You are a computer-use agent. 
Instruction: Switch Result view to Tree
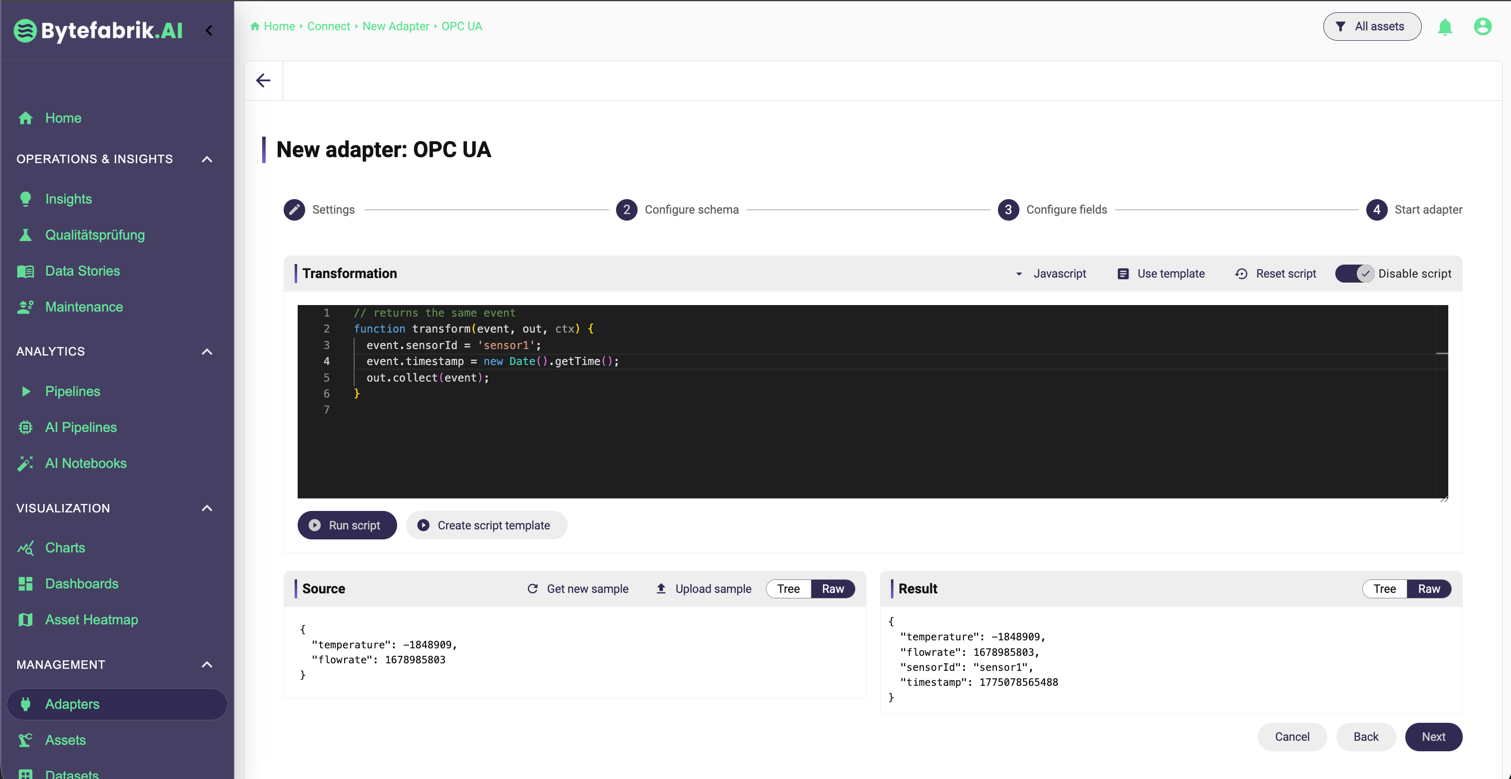point(1384,589)
